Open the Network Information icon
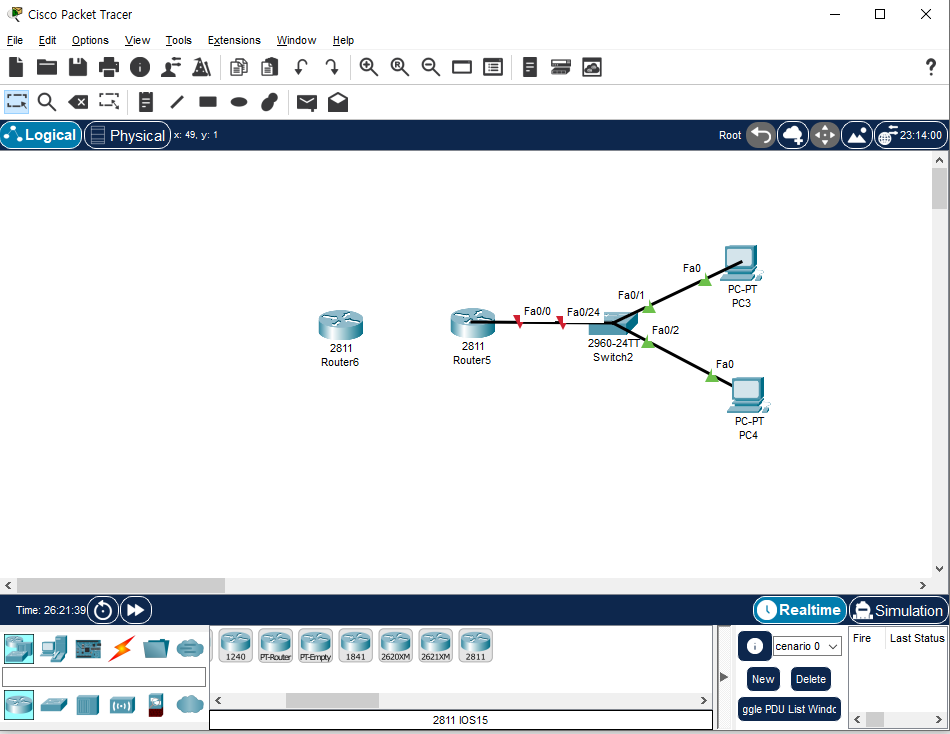The image size is (950, 734). pyautogui.click(x=140, y=67)
